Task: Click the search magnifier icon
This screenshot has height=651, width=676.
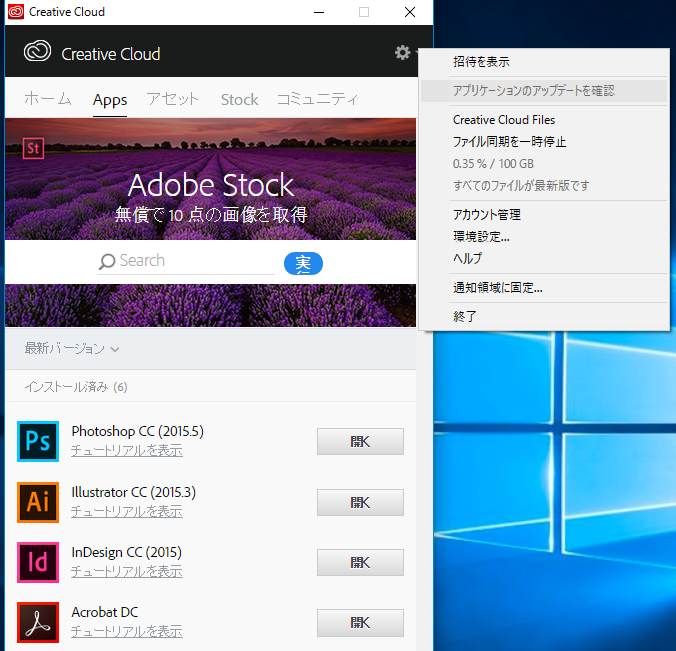Action: click(x=107, y=261)
